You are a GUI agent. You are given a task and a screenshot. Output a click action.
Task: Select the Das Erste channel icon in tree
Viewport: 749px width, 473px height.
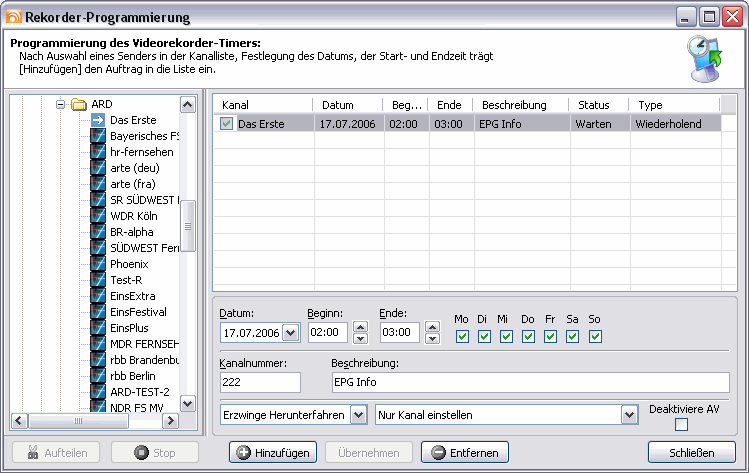click(x=98, y=120)
